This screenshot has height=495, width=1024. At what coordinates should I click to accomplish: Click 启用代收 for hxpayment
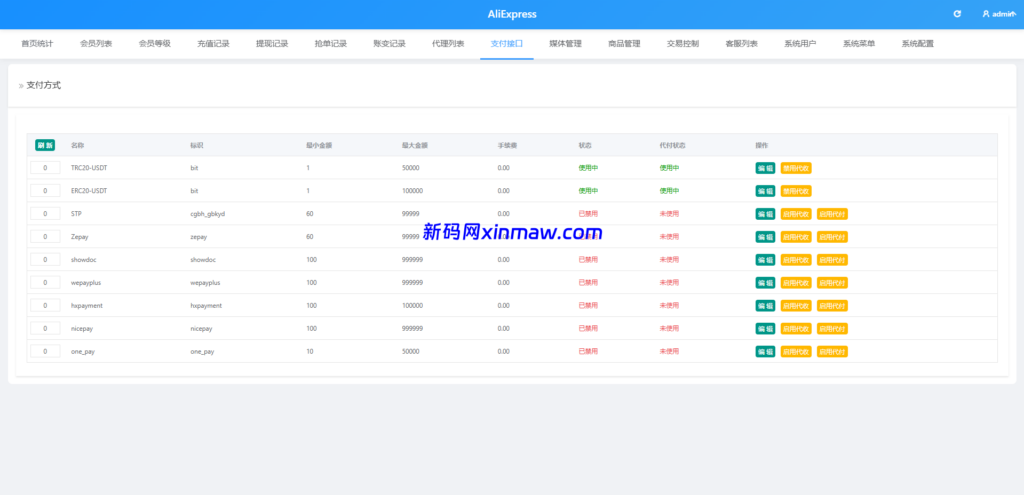796,305
